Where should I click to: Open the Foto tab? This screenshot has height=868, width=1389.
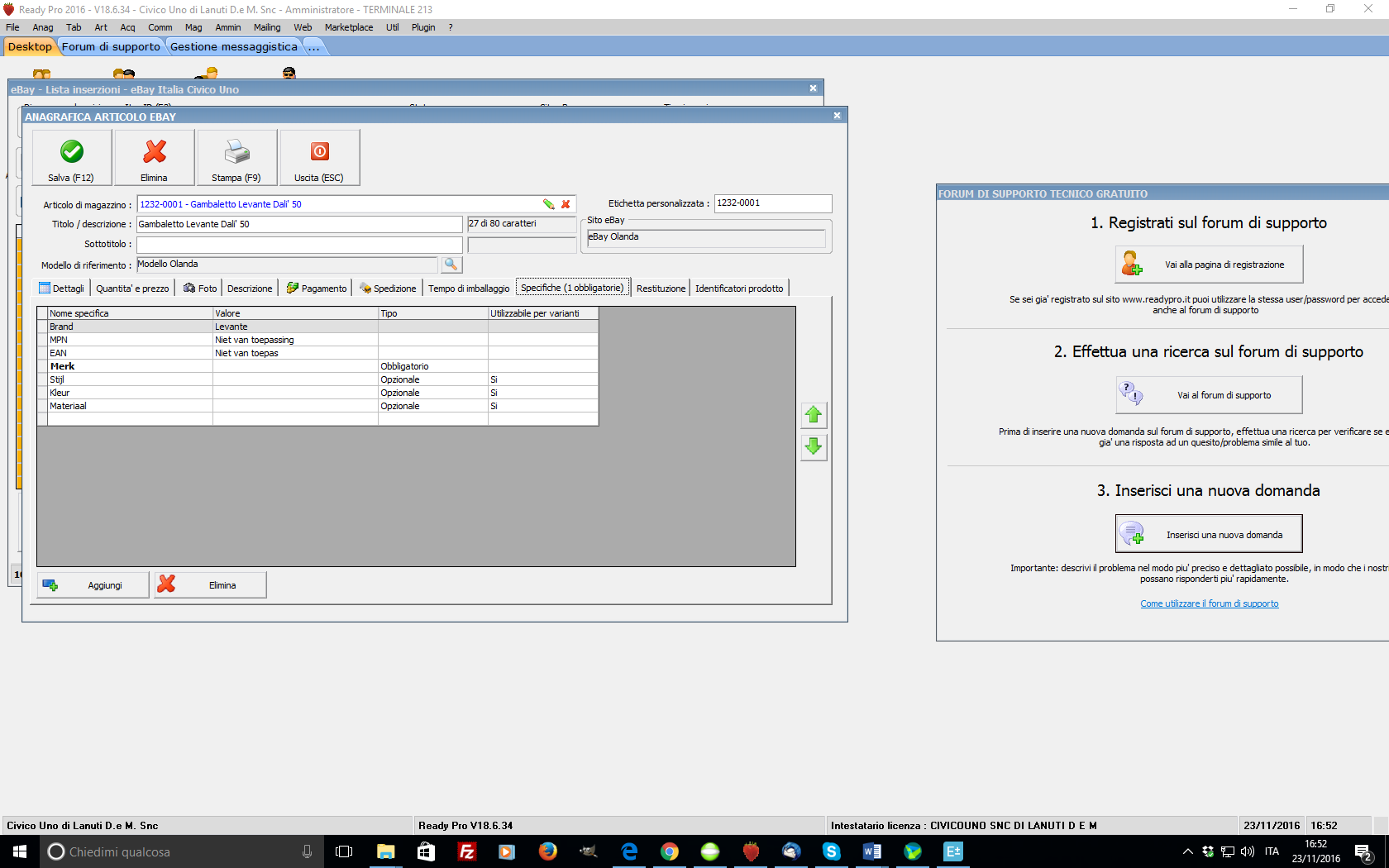coord(200,288)
